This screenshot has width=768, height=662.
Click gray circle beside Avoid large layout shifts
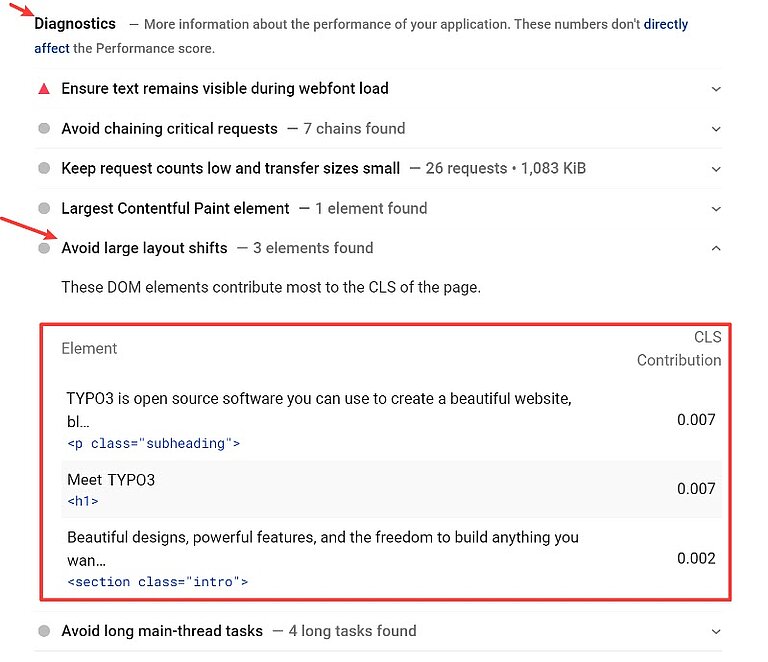click(x=44, y=249)
